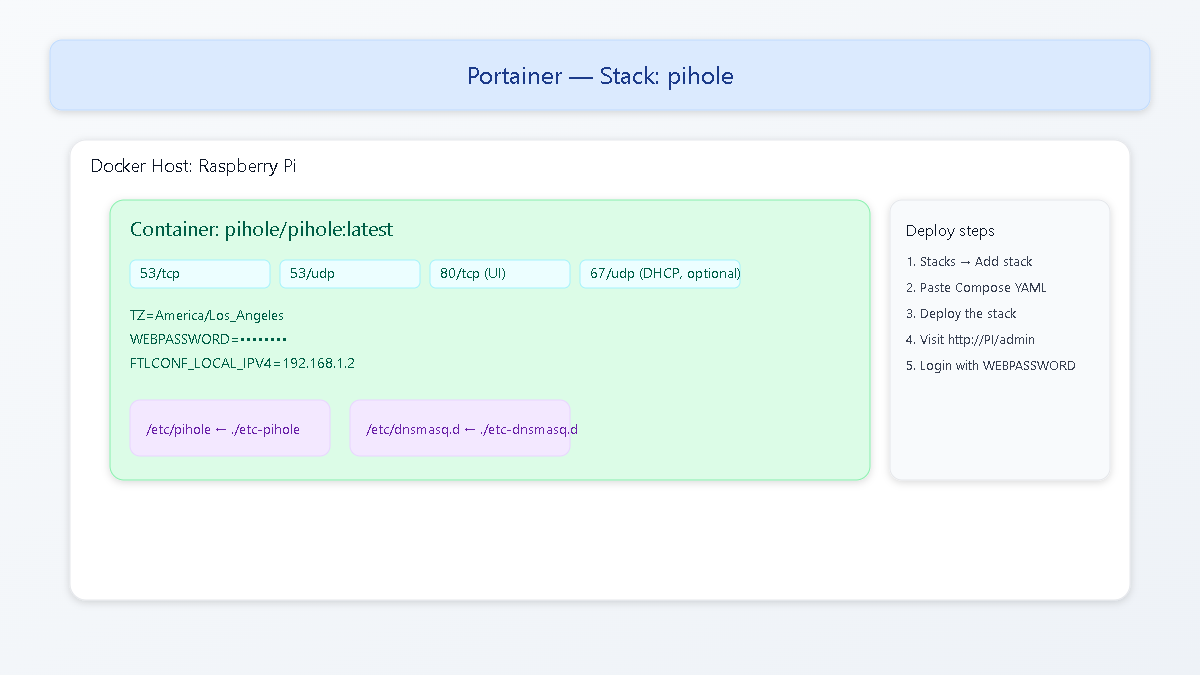Select the 80/tcp (UI) port badge
The image size is (1200, 675).
coord(499,273)
